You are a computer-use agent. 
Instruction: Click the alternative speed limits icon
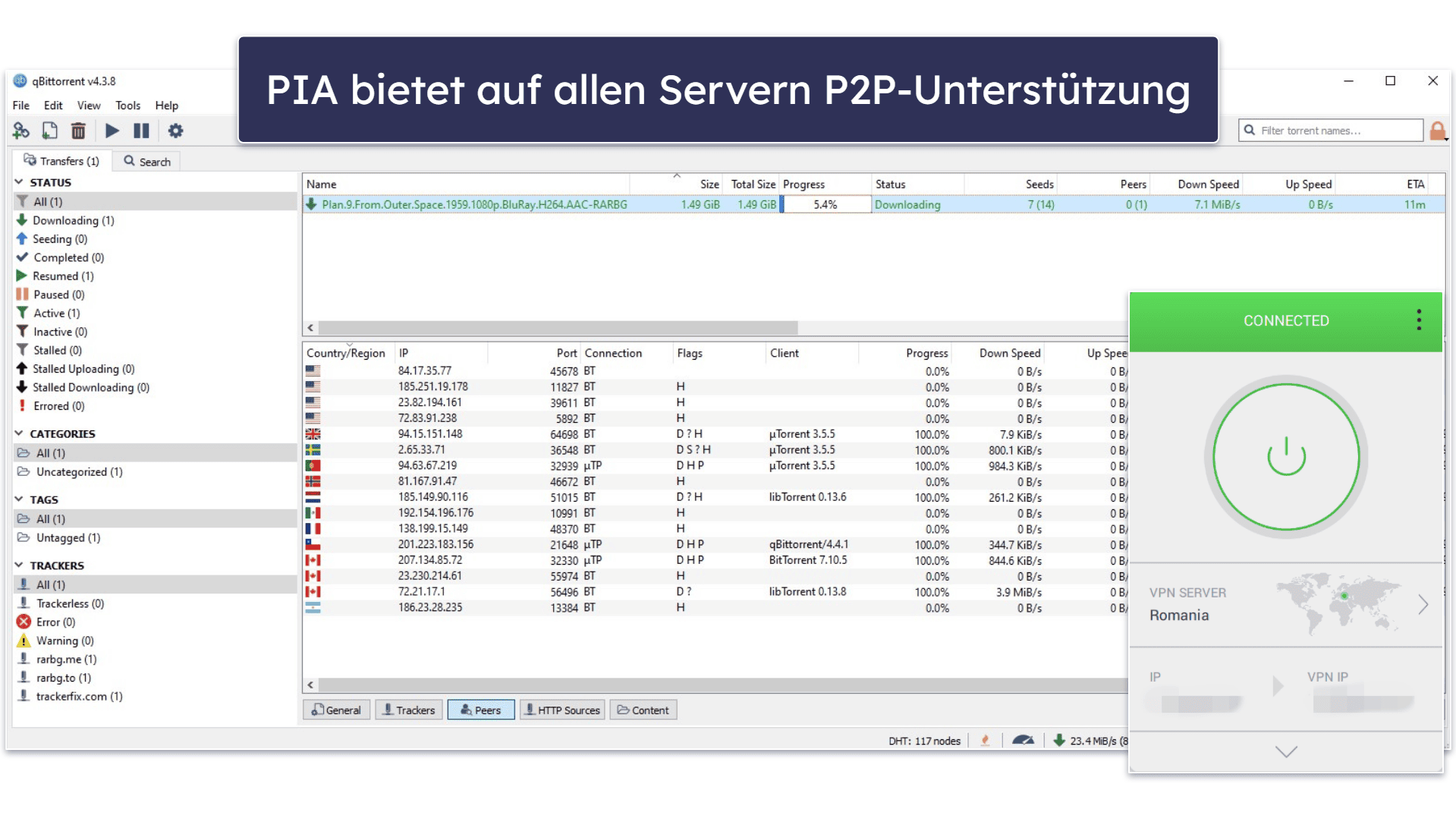pos(1023,740)
